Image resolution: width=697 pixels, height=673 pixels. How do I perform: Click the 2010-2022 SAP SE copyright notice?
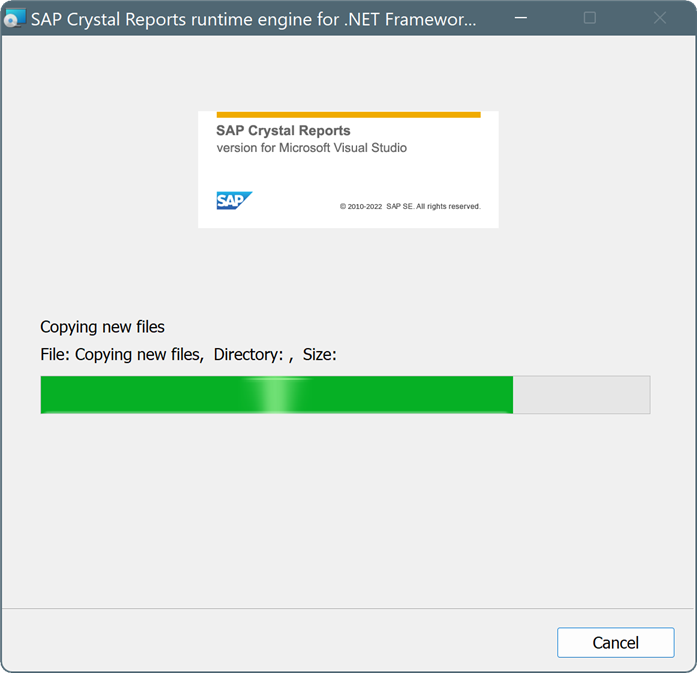[x=410, y=206]
